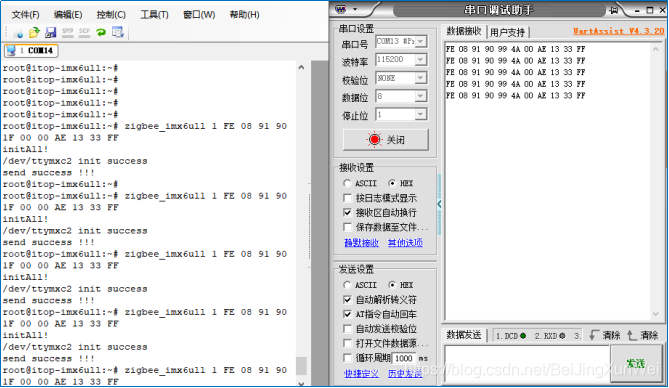Viewport: 669px width, 388px height.
Task: Click the SCP toolbar icon
Action: [84, 32]
